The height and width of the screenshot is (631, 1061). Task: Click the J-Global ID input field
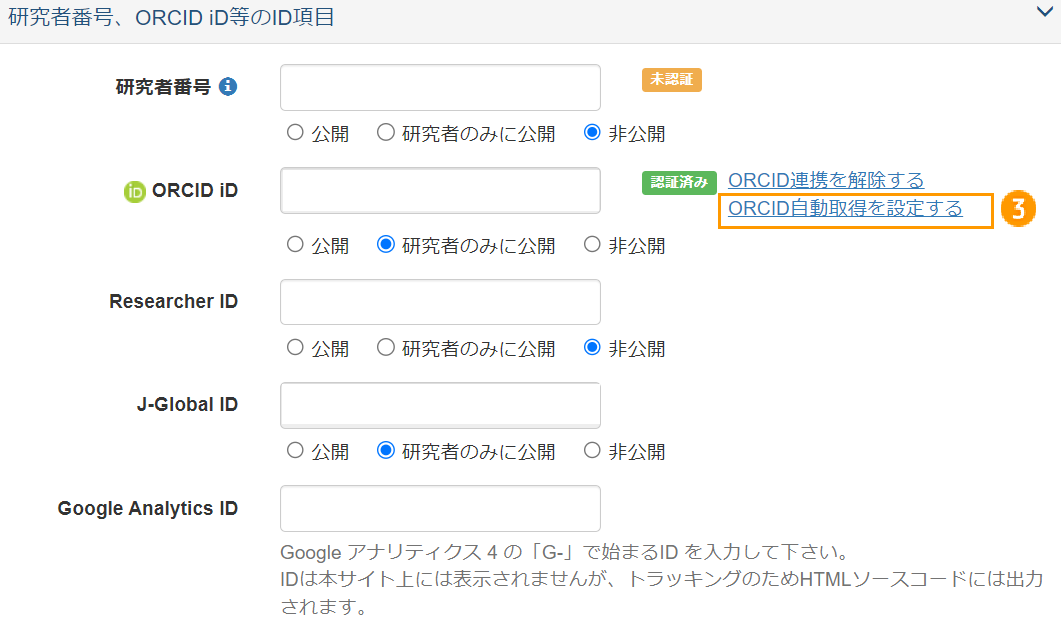click(440, 405)
